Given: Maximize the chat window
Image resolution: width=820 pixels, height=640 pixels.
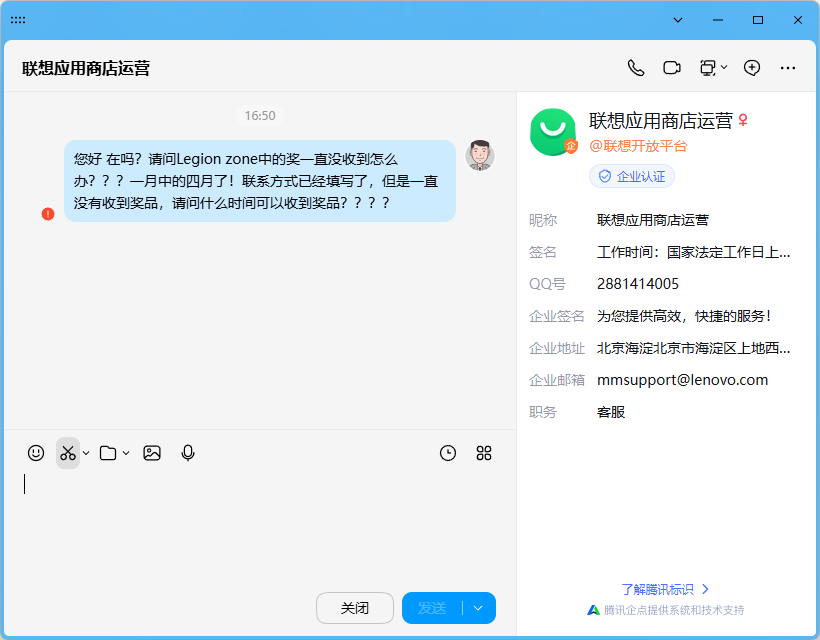Looking at the screenshot, I should 758,20.
